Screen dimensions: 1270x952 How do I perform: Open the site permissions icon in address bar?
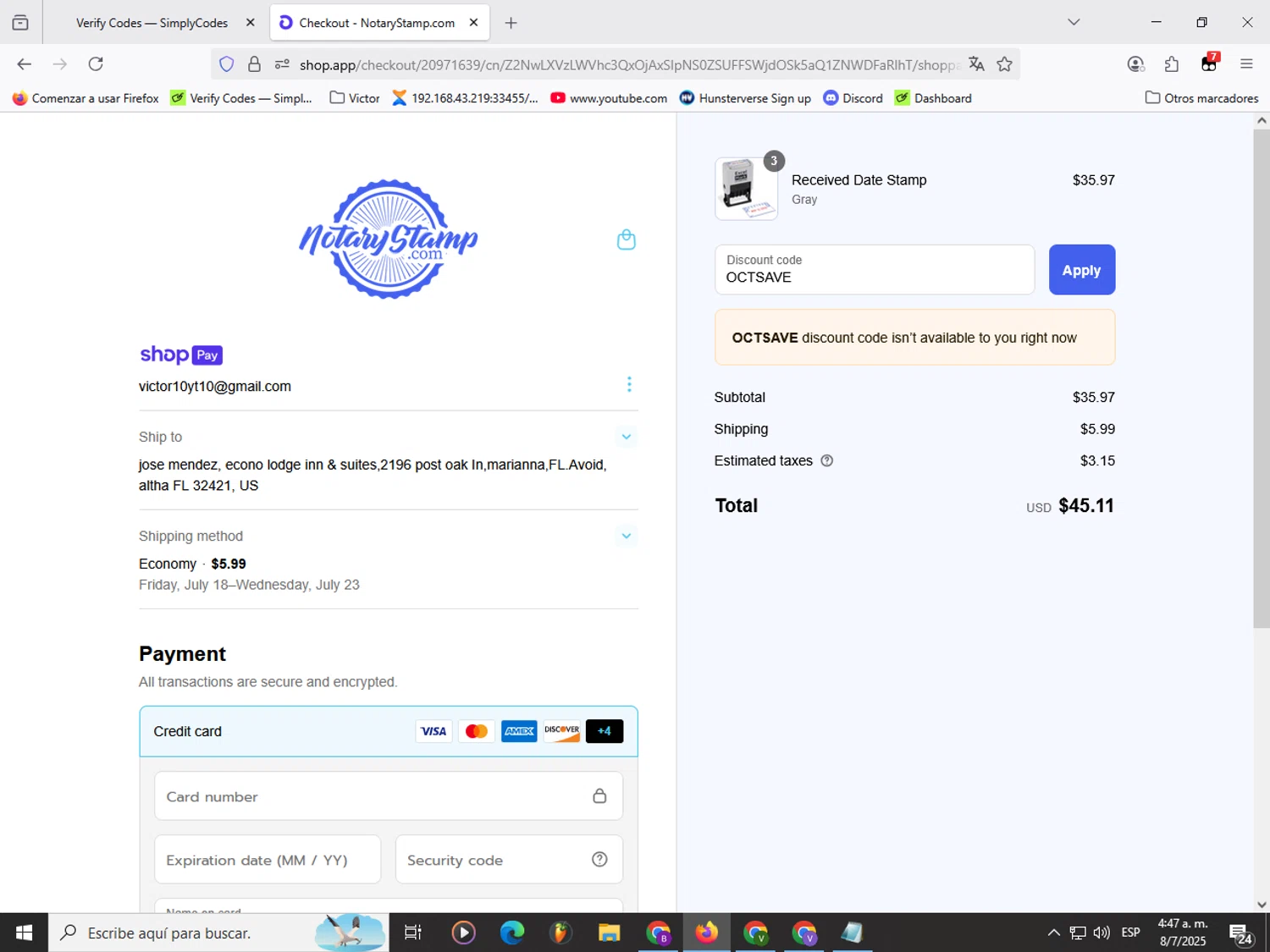(282, 64)
